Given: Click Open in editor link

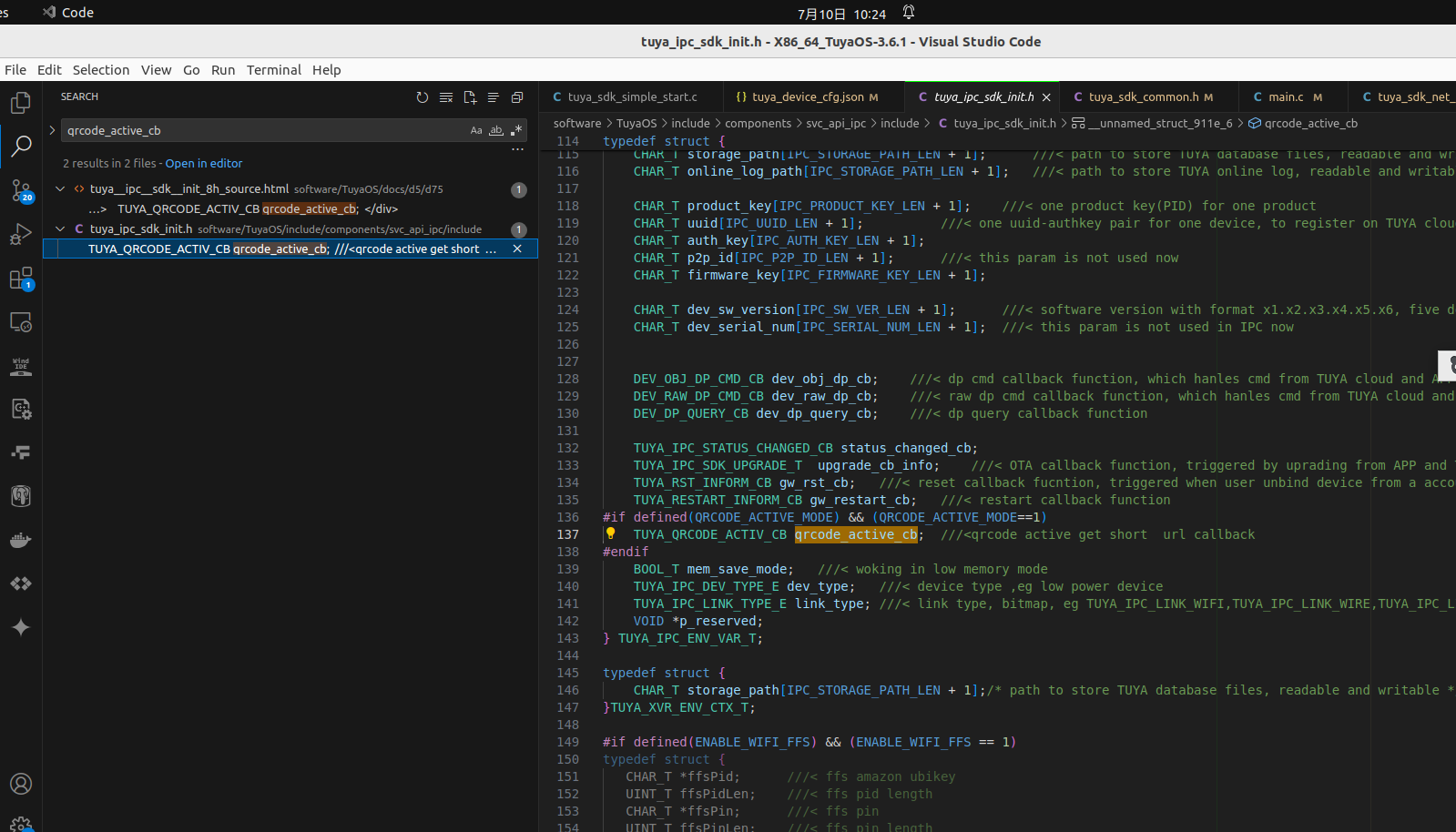Looking at the screenshot, I should click(x=204, y=164).
